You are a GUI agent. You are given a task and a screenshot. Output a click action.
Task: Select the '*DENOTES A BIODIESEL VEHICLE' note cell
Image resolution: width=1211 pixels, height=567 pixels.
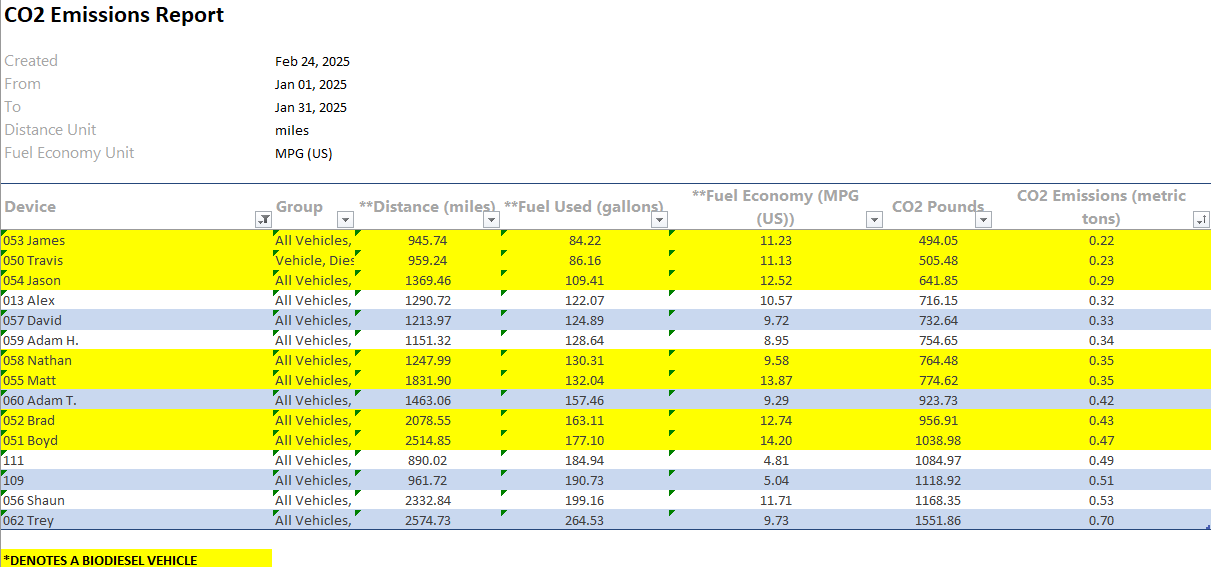click(137, 559)
